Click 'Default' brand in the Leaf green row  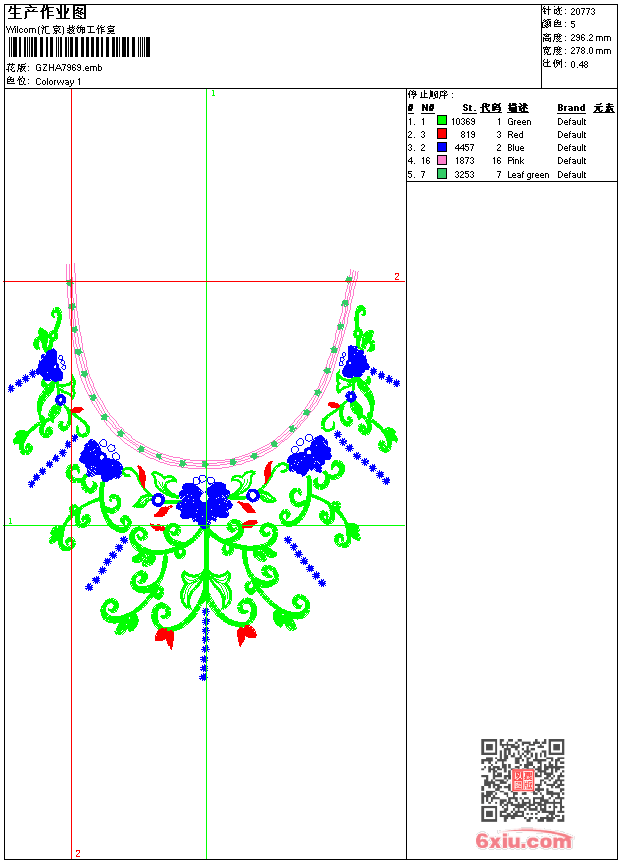click(572, 175)
